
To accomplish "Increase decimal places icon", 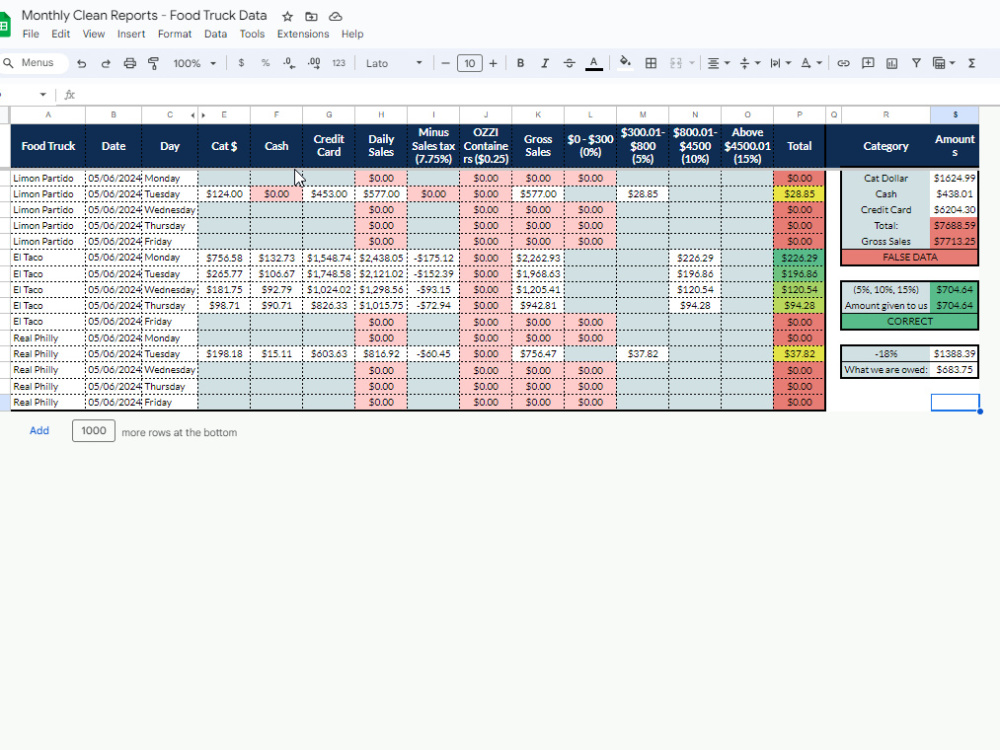I will tap(314, 63).
